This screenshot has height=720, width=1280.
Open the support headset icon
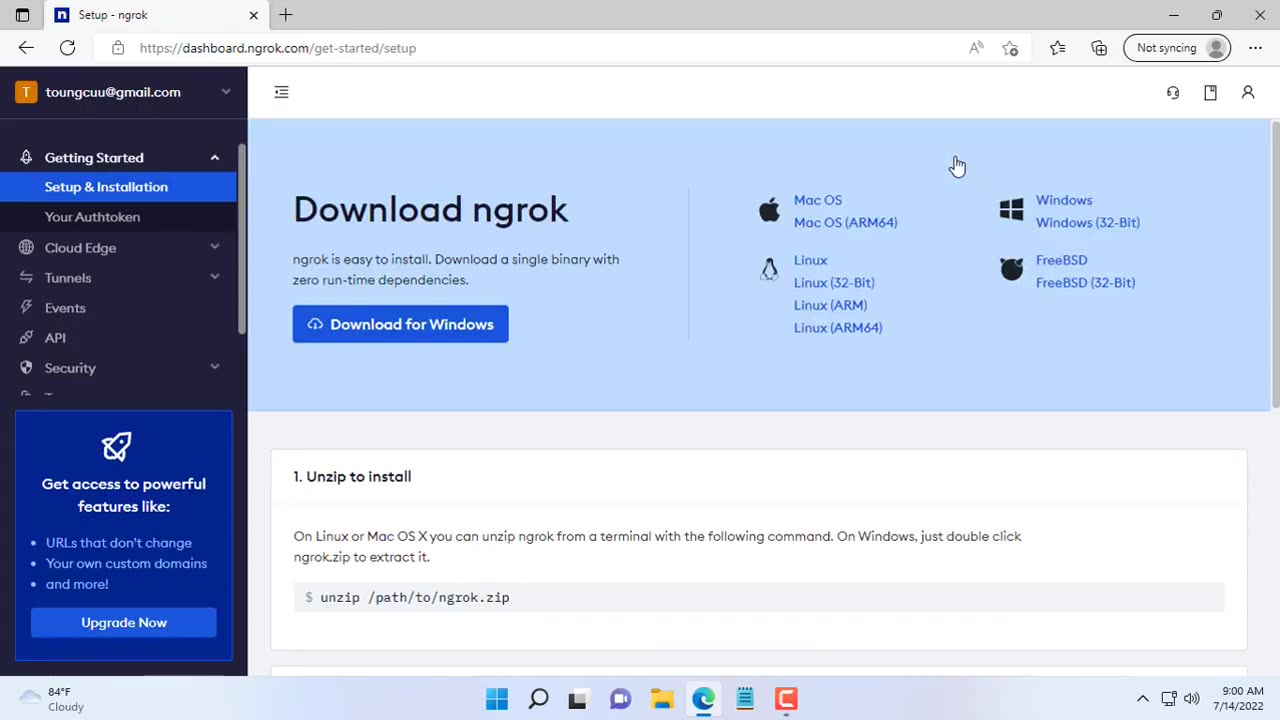click(1173, 92)
